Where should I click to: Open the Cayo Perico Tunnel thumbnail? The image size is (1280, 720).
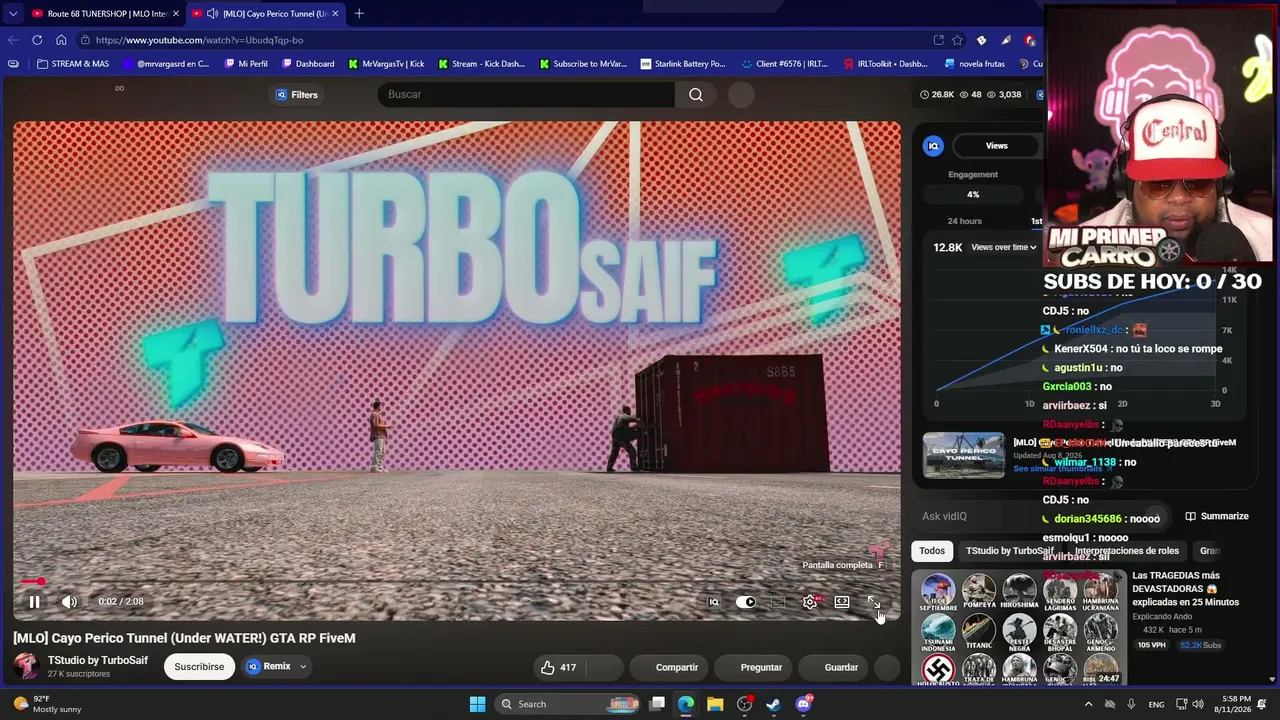click(963, 455)
